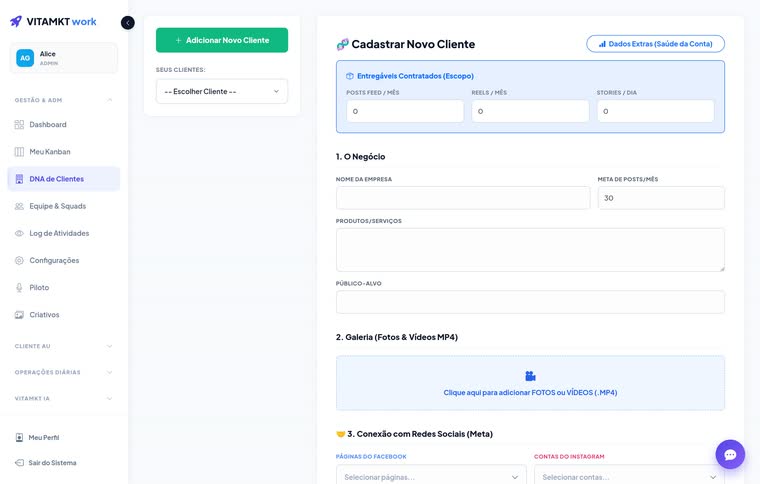
Task: Click the DNA de Clientes building icon
Action: tap(19, 179)
